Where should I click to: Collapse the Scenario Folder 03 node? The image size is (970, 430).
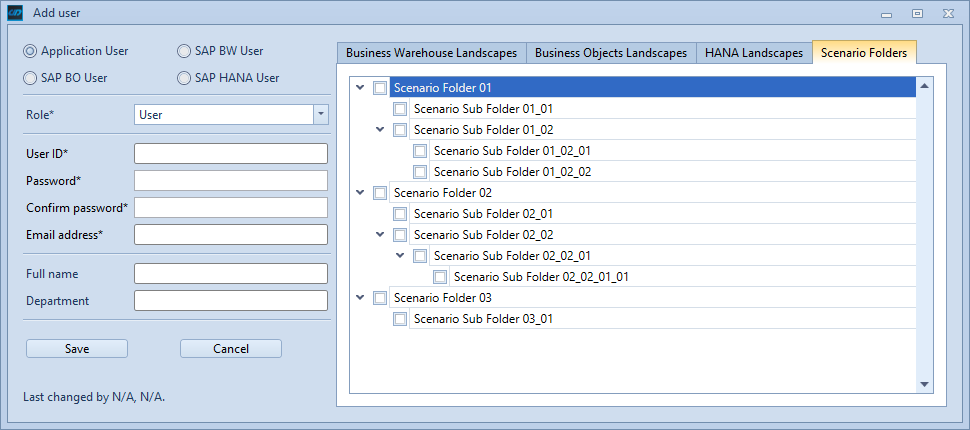360,298
